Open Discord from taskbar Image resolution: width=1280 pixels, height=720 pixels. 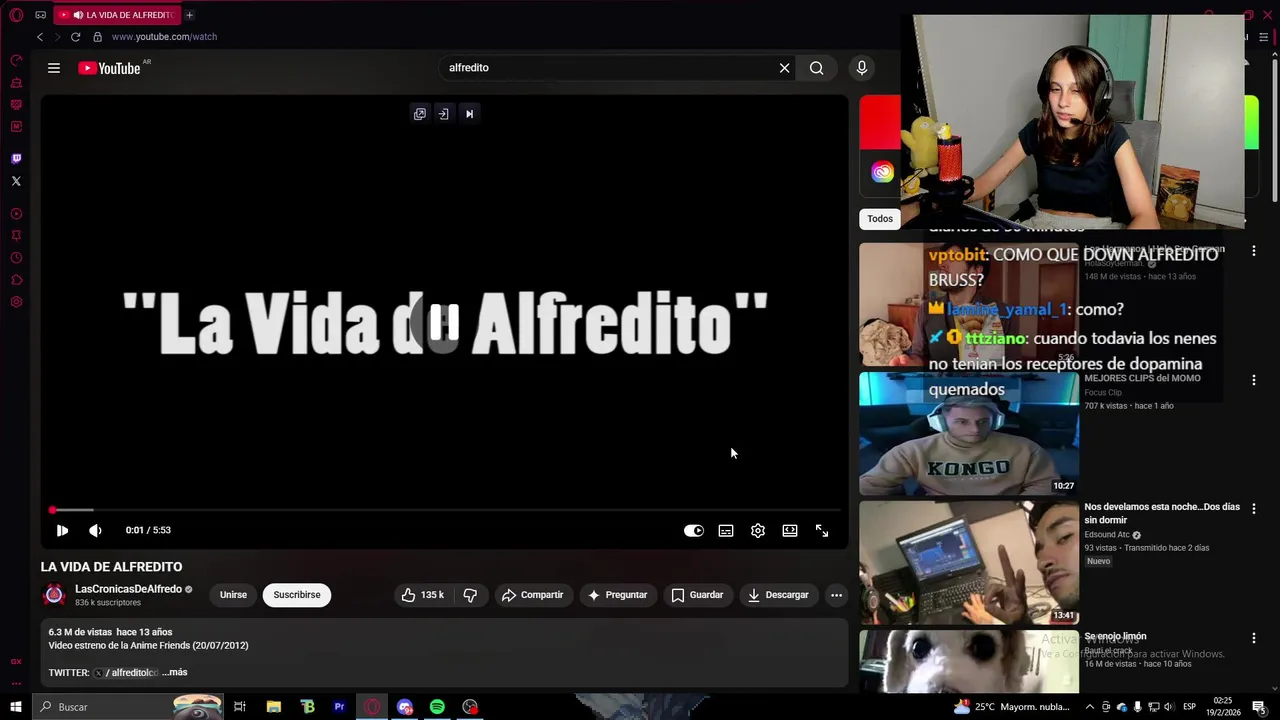[405, 707]
